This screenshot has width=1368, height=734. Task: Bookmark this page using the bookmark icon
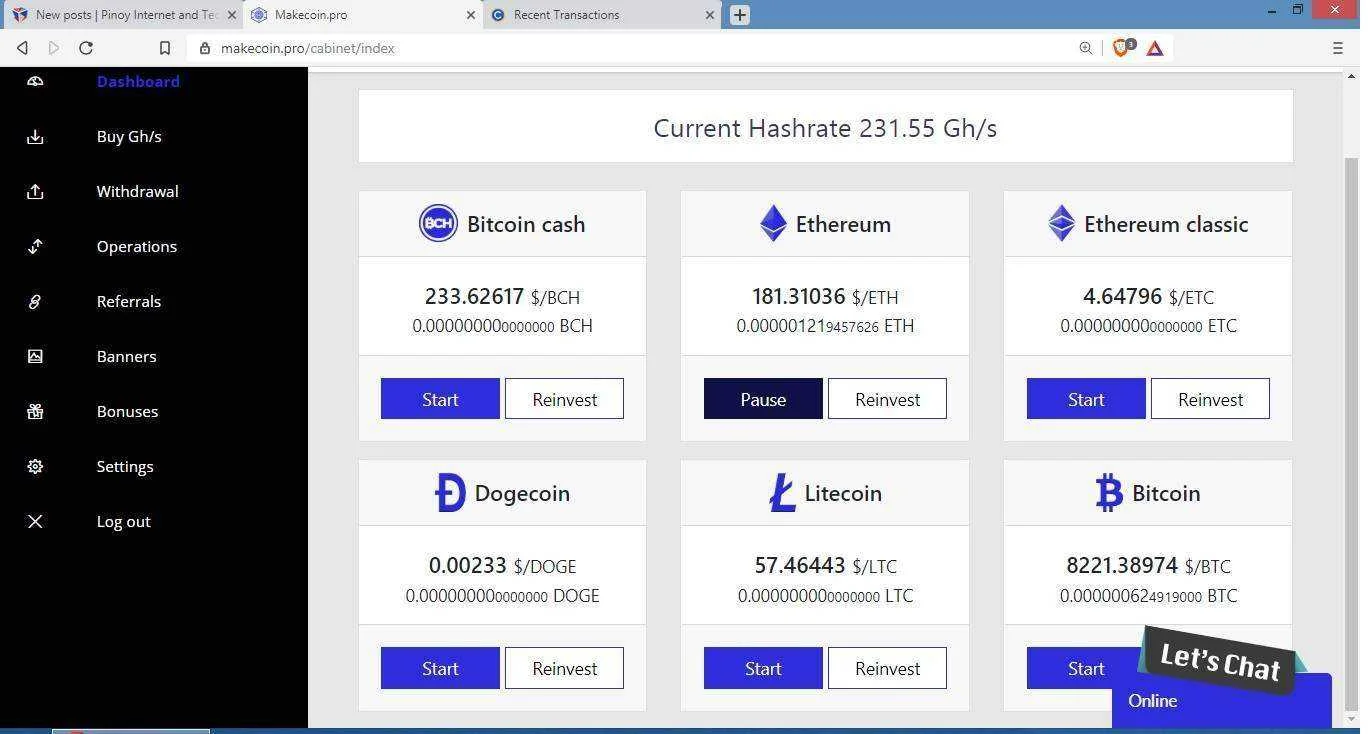click(165, 48)
